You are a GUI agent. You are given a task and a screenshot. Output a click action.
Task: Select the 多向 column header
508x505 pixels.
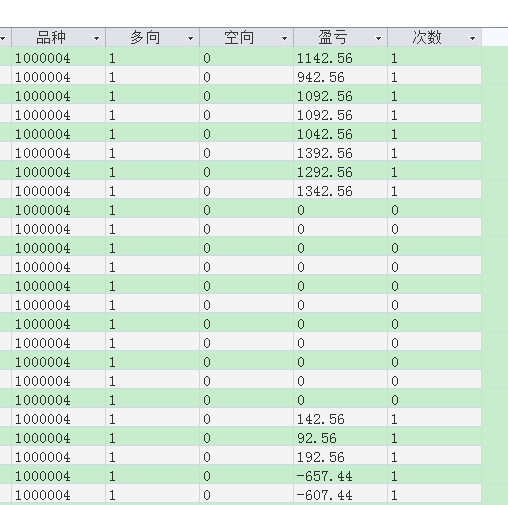(153, 37)
